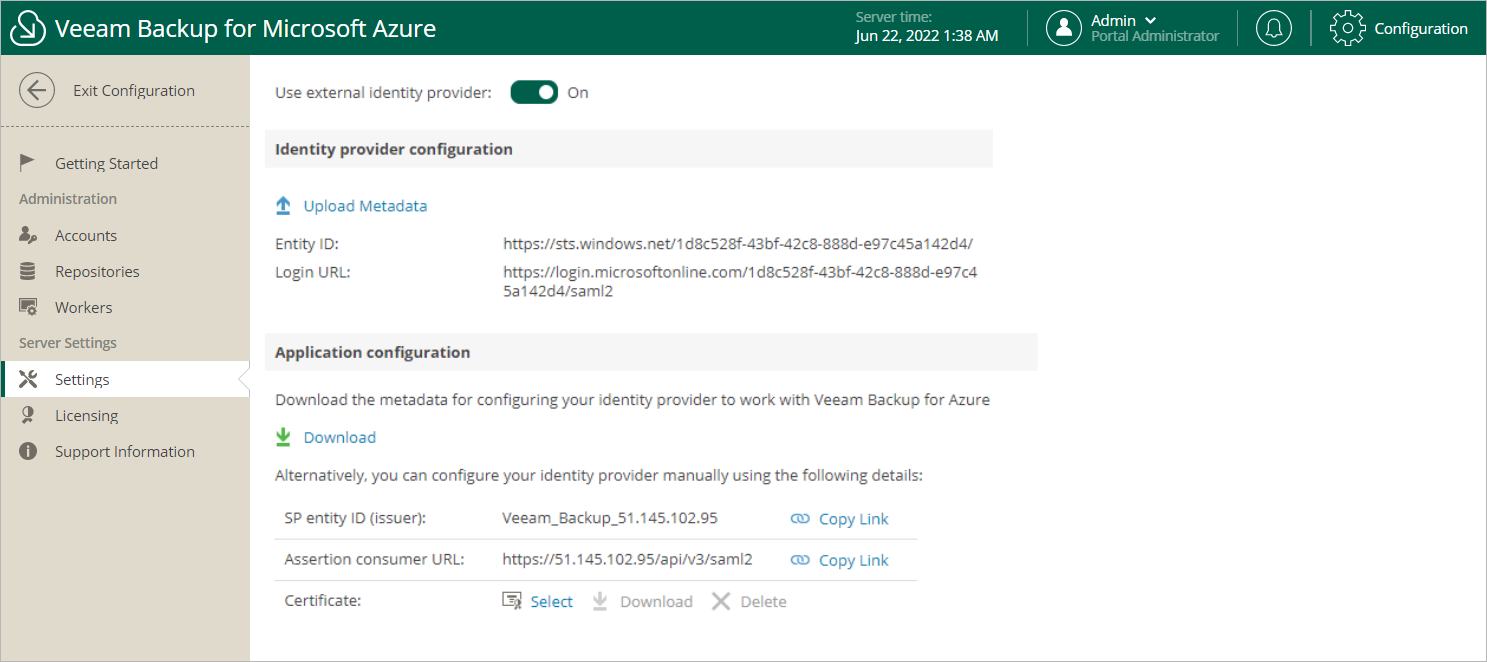
Task: Navigate to Workers page
Action: 84,308
